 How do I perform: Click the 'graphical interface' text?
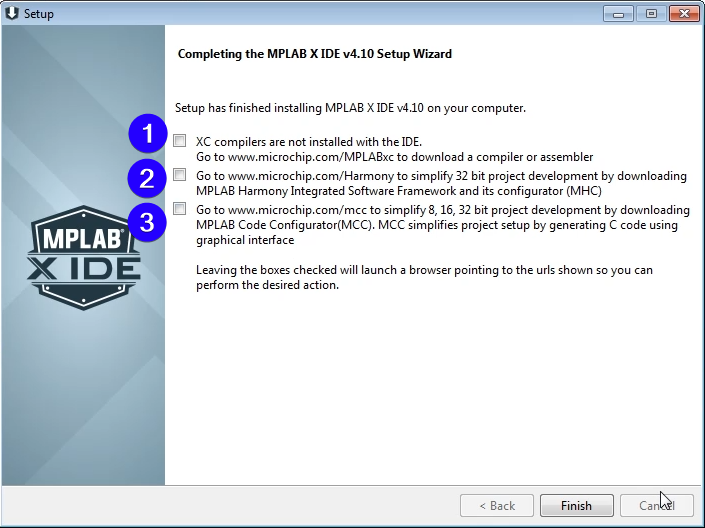tap(245, 240)
